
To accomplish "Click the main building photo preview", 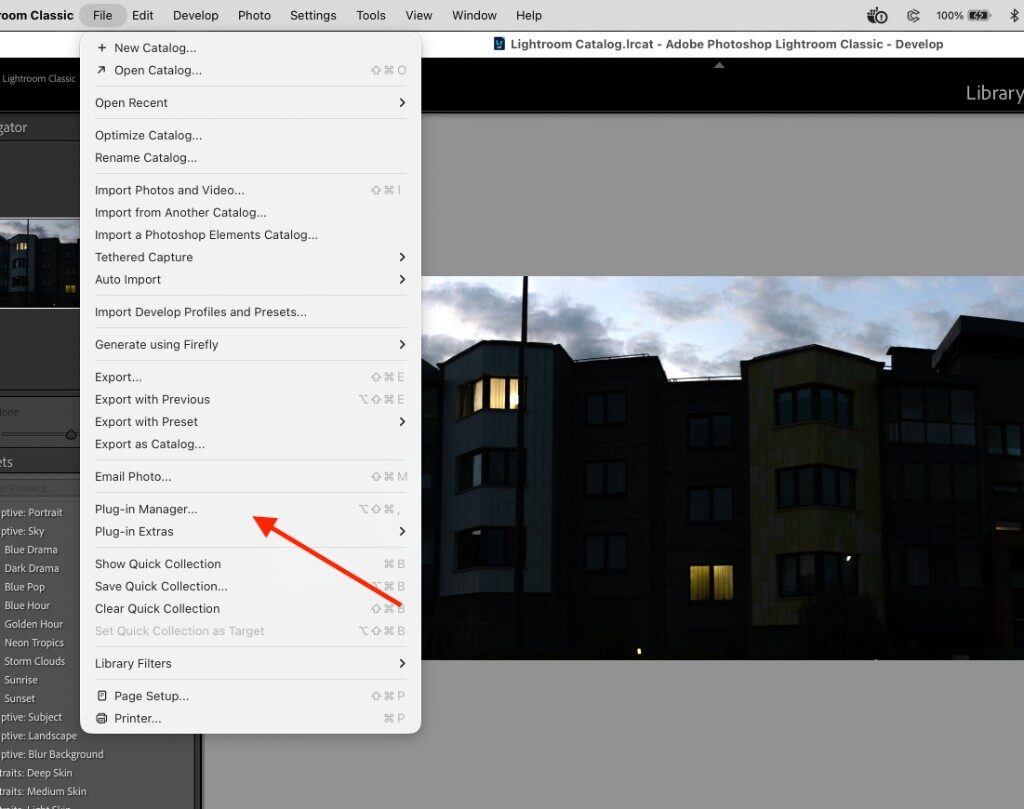I will tap(722, 468).
